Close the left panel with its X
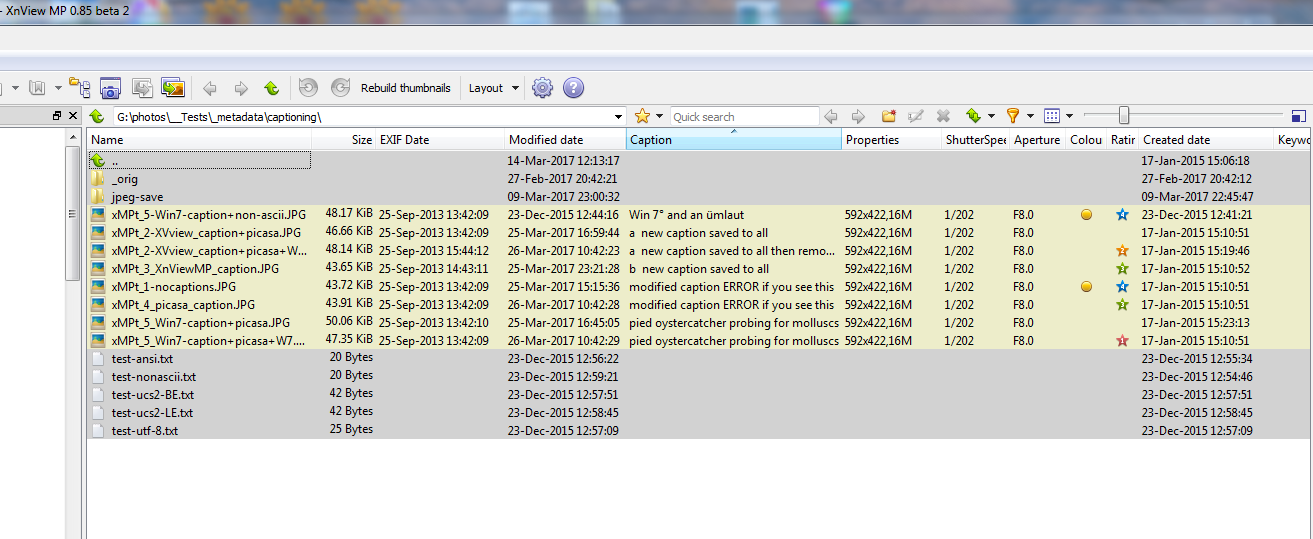The image size is (1313, 539). click(x=73, y=116)
